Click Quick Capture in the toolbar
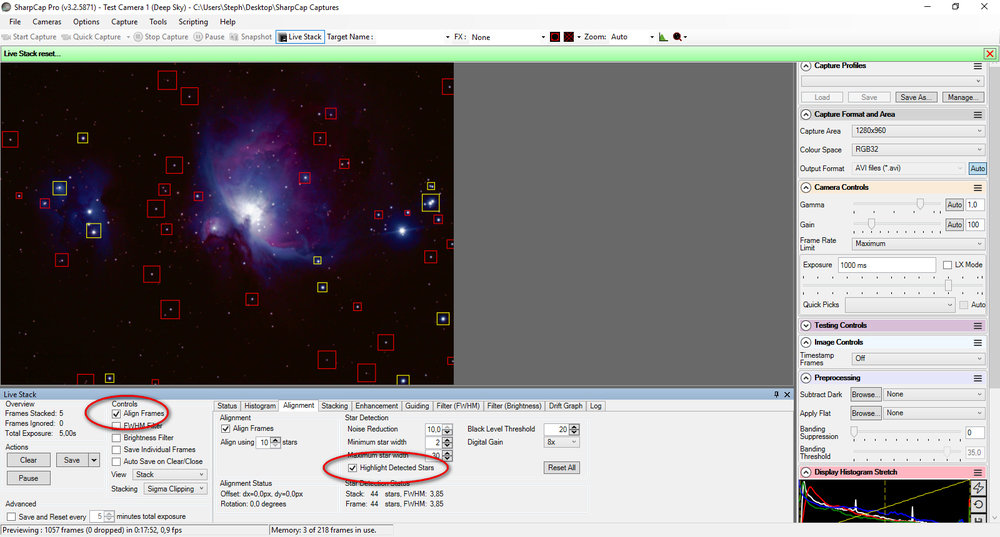 point(91,37)
